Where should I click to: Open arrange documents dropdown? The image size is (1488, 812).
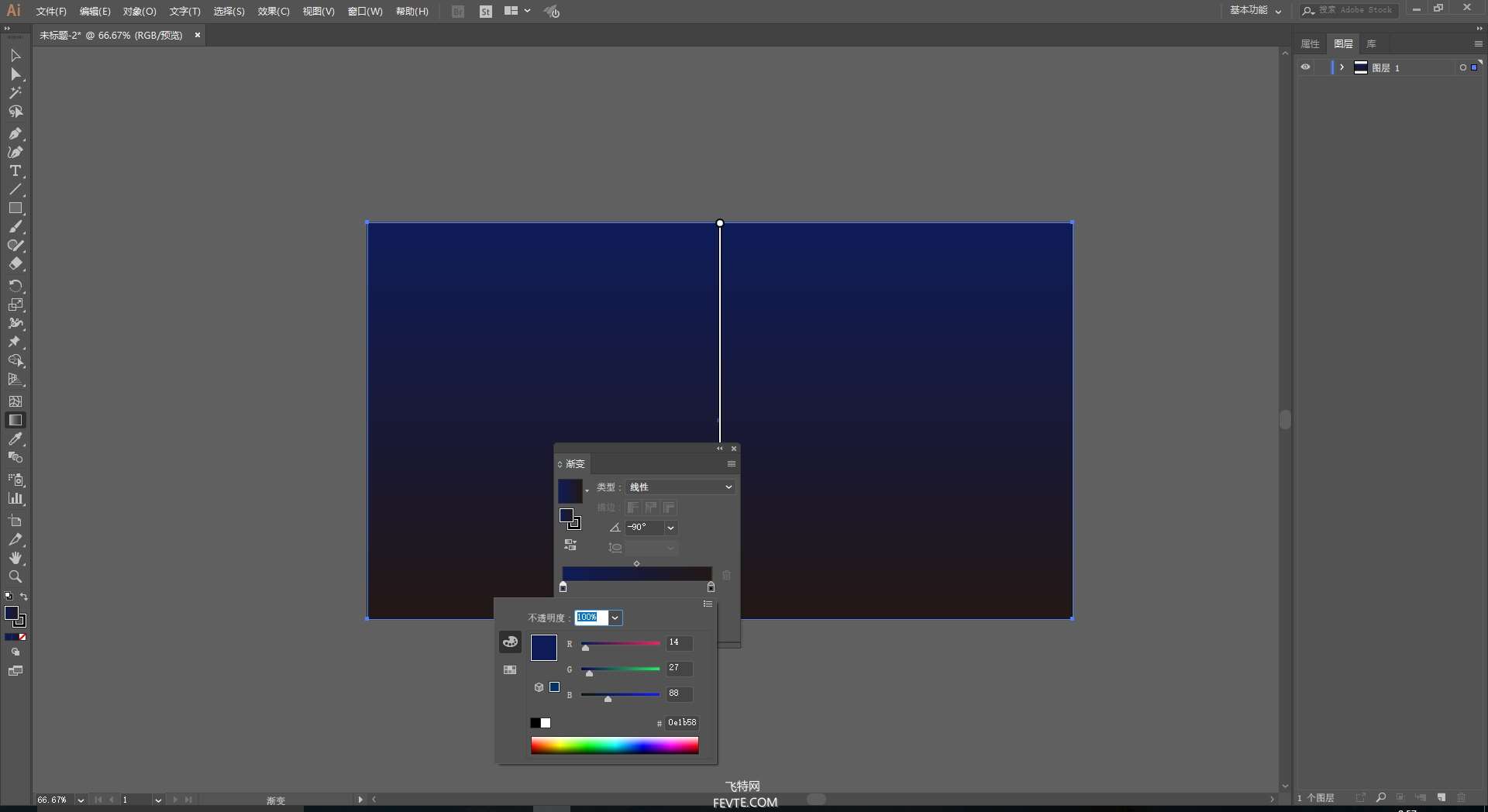click(x=517, y=11)
